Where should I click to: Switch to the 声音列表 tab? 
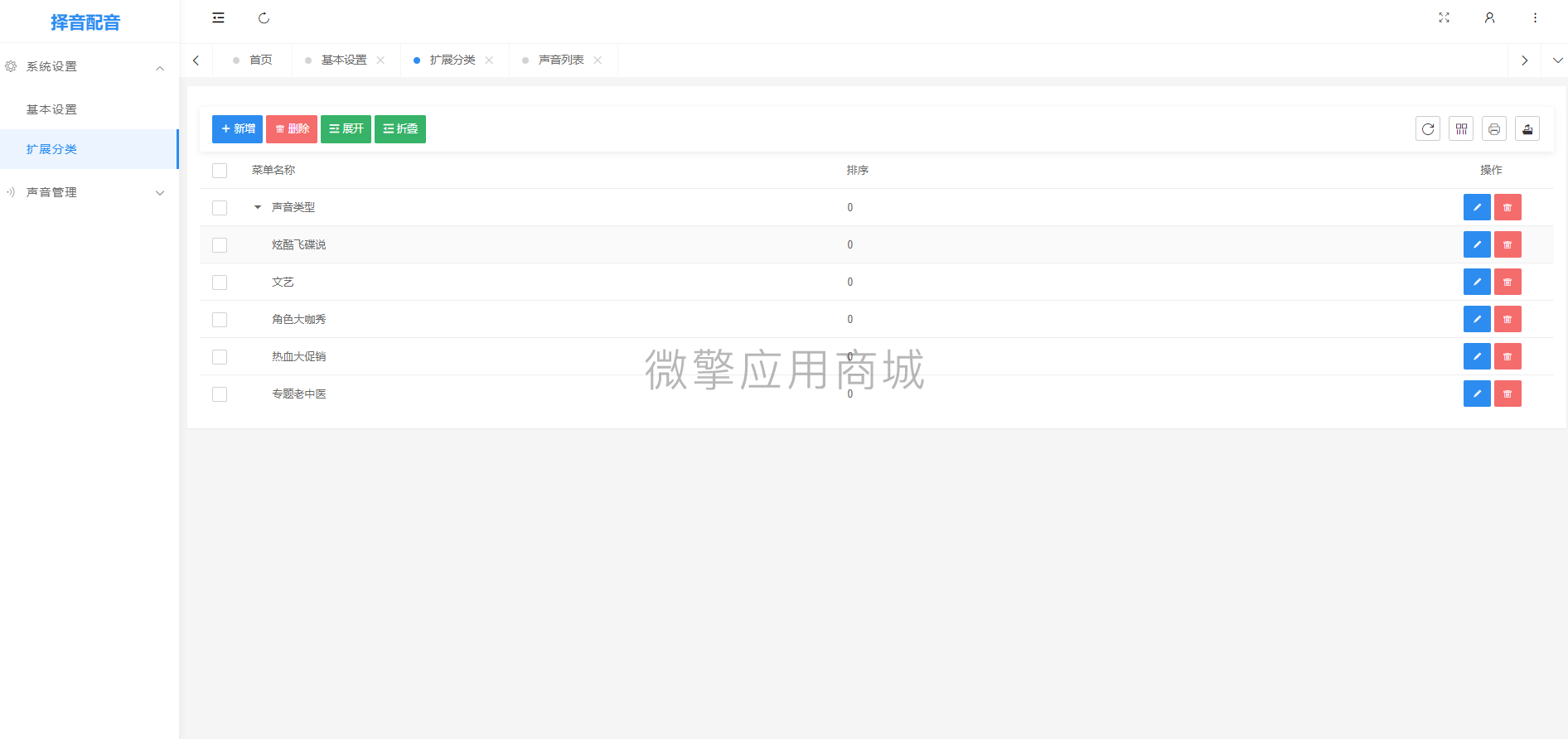tap(561, 60)
